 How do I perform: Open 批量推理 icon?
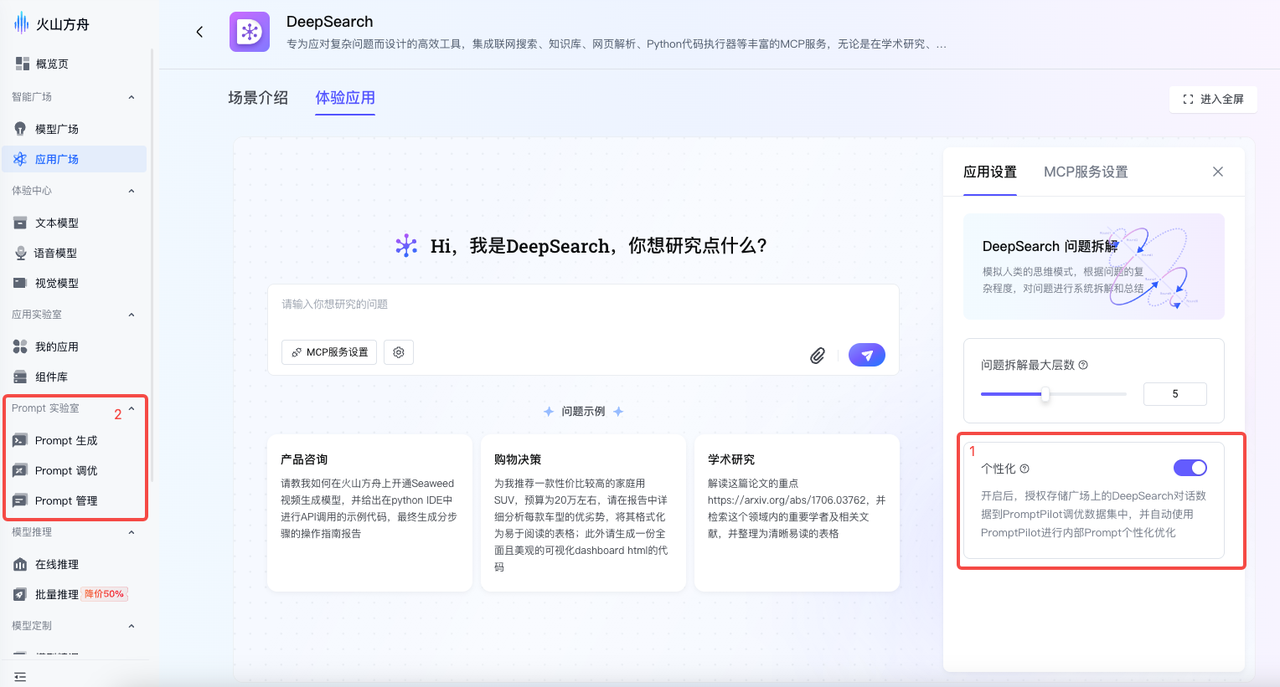pos(20,594)
